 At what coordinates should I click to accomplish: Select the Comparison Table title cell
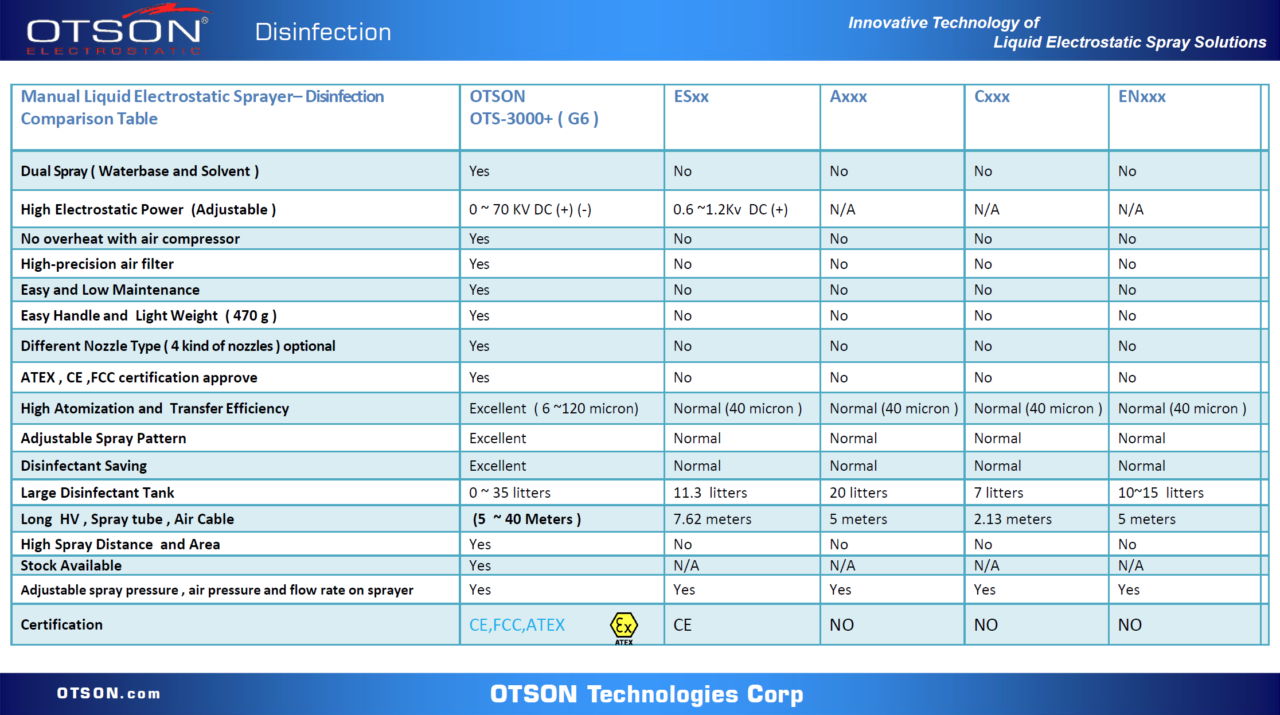pyautogui.click(x=202, y=108)
